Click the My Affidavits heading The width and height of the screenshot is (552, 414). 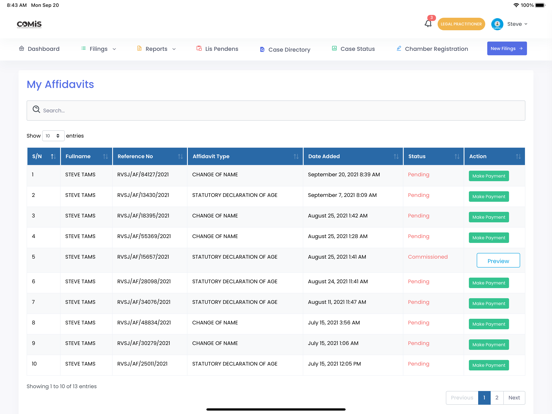(60, 84)
